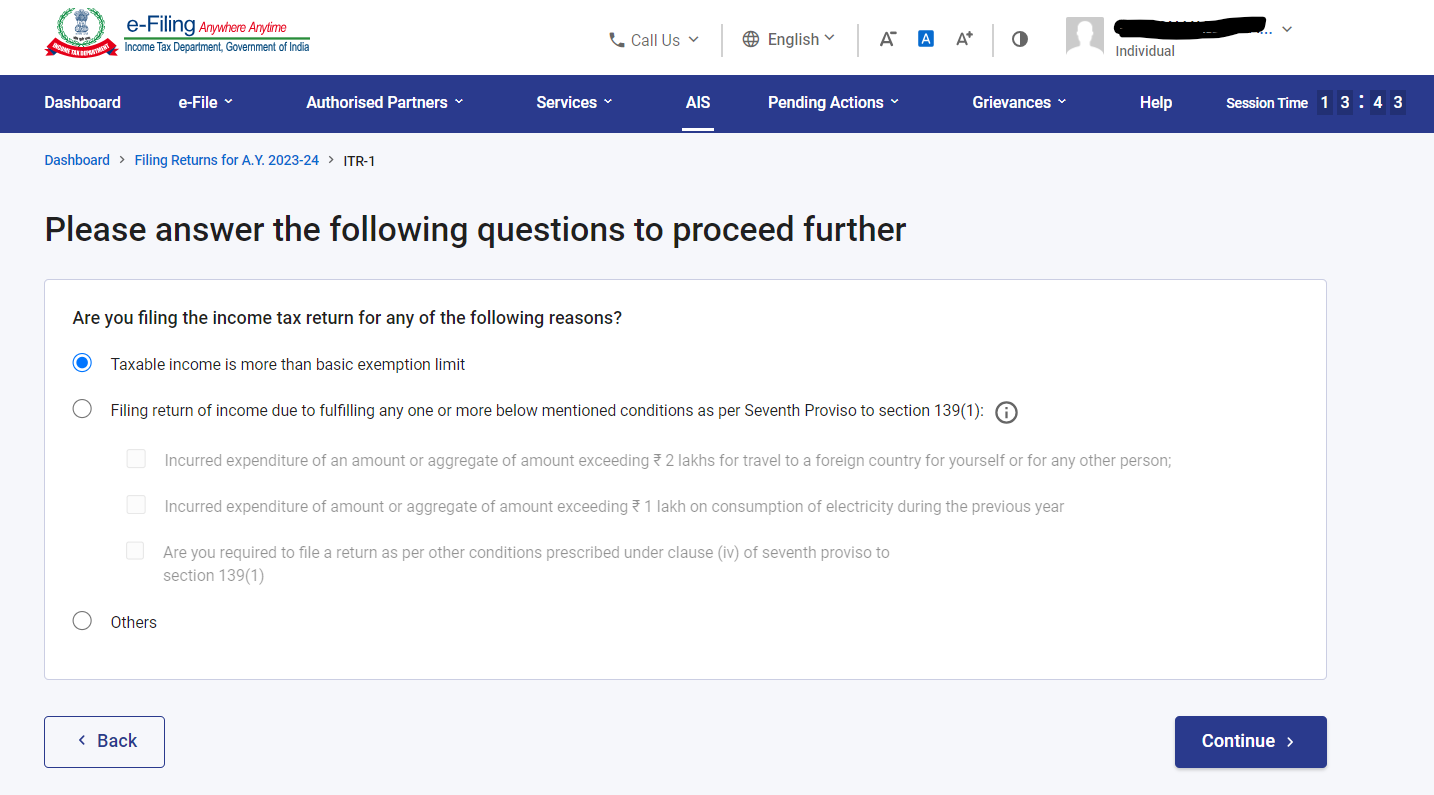Open the AIS tab
Screen dimensions: 1434x795
698,102
